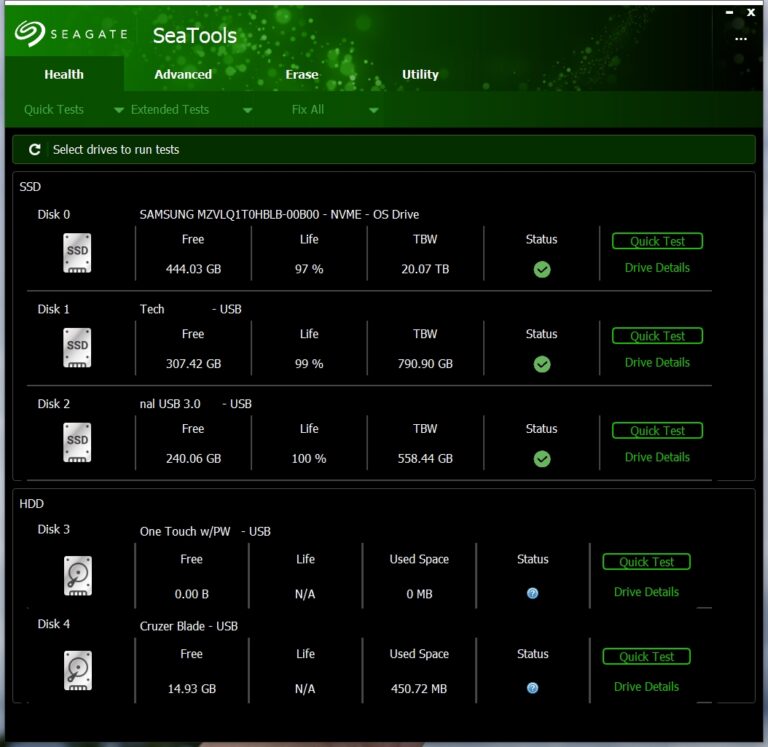Open the Erase tab
The height and width of the screenshot is (747, 768).
302,75
